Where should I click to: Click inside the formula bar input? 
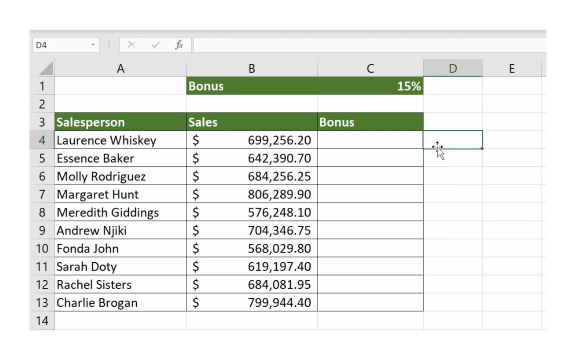click(370, 45)
